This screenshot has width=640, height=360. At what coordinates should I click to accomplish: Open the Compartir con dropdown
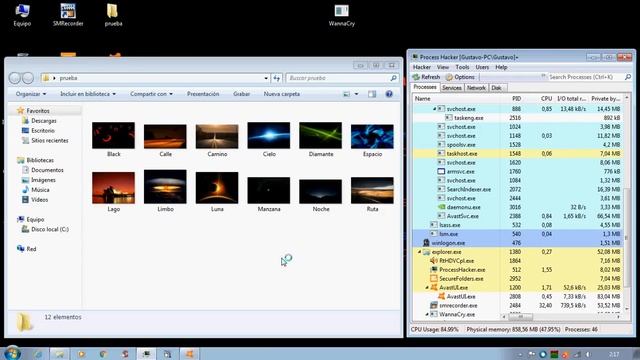(x=151, y=94)
